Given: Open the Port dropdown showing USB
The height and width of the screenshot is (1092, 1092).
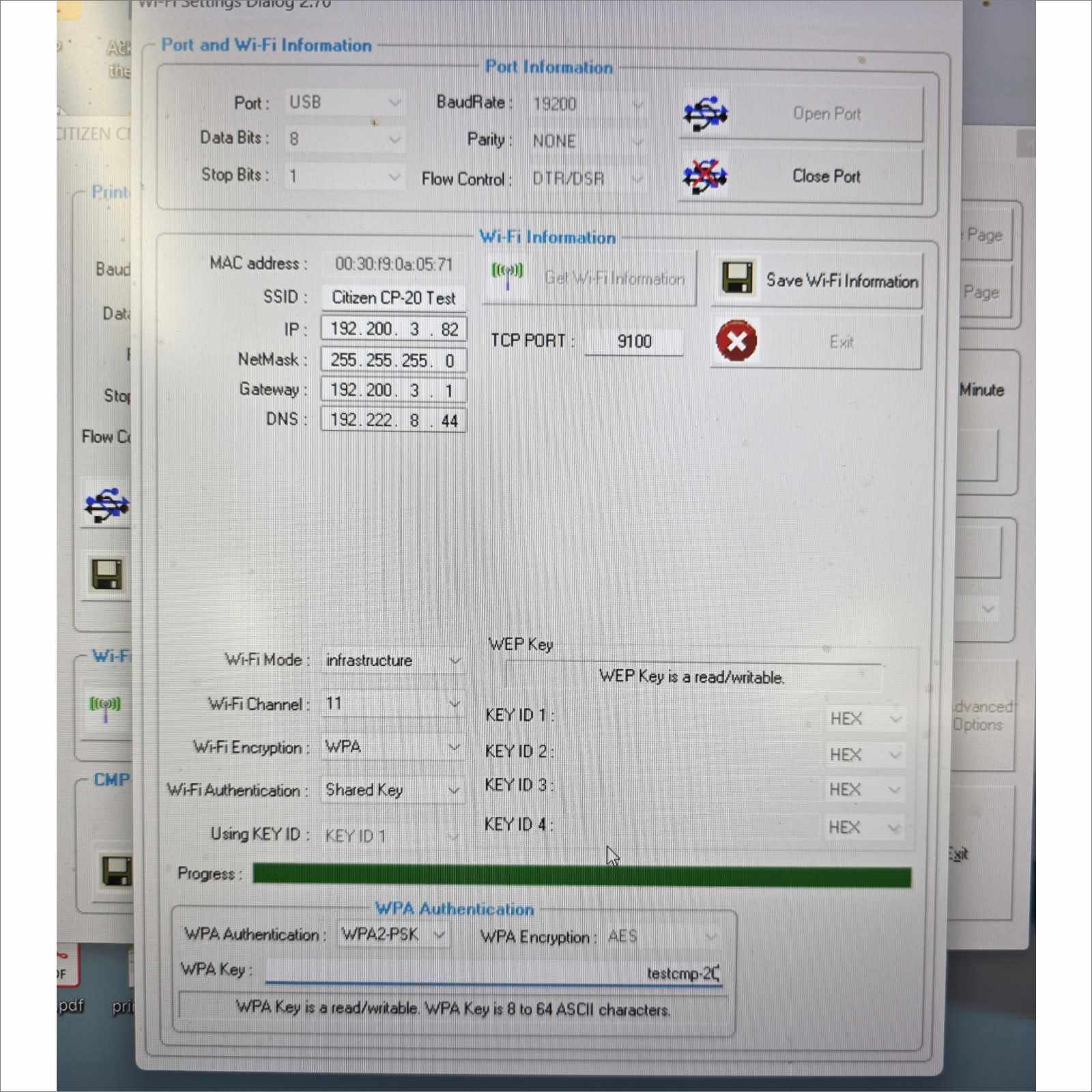Looking at the screenshot, I should (345, 102).
